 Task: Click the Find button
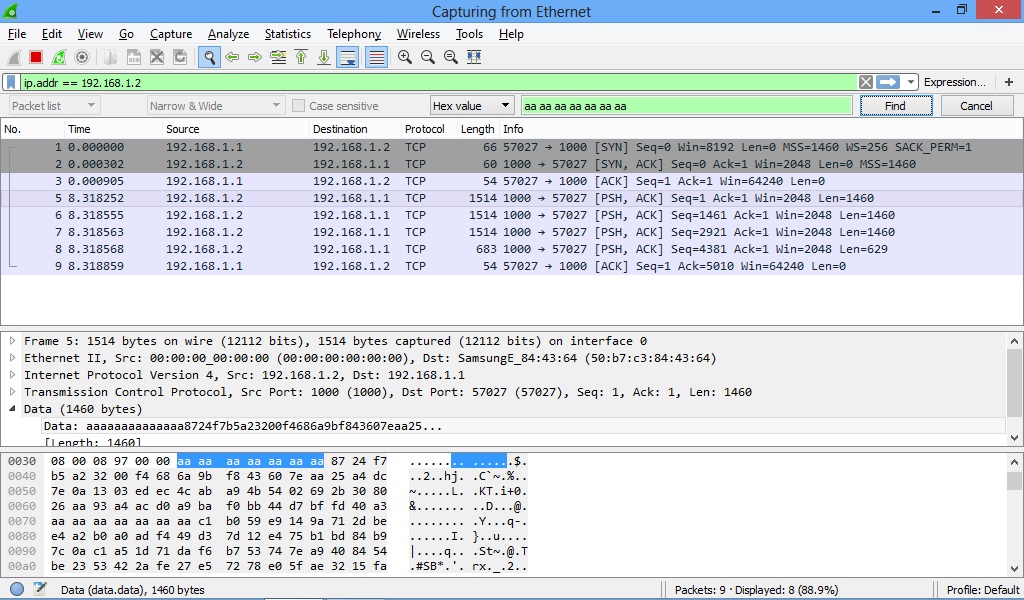pos(895,106)
